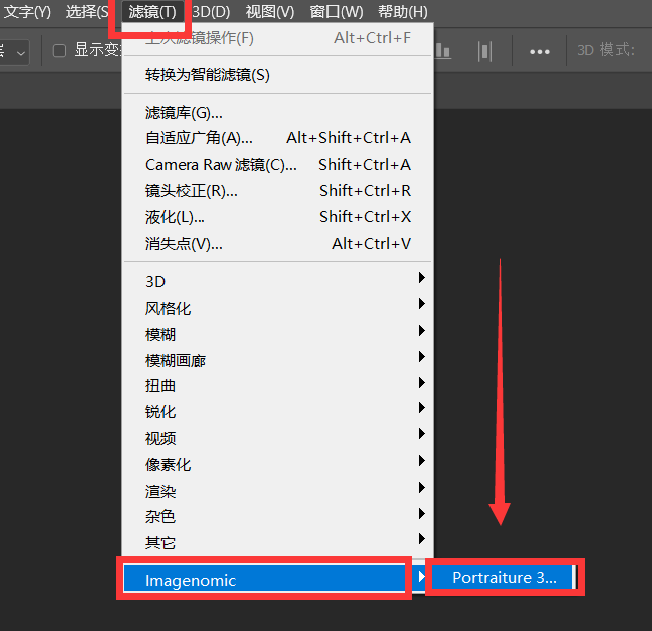
Task: Open the 视图(V) menu
Action: click(x=269, y=12)
